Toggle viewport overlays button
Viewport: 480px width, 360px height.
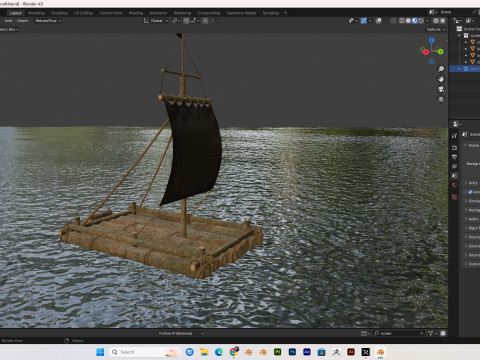[x=379, y=21]
